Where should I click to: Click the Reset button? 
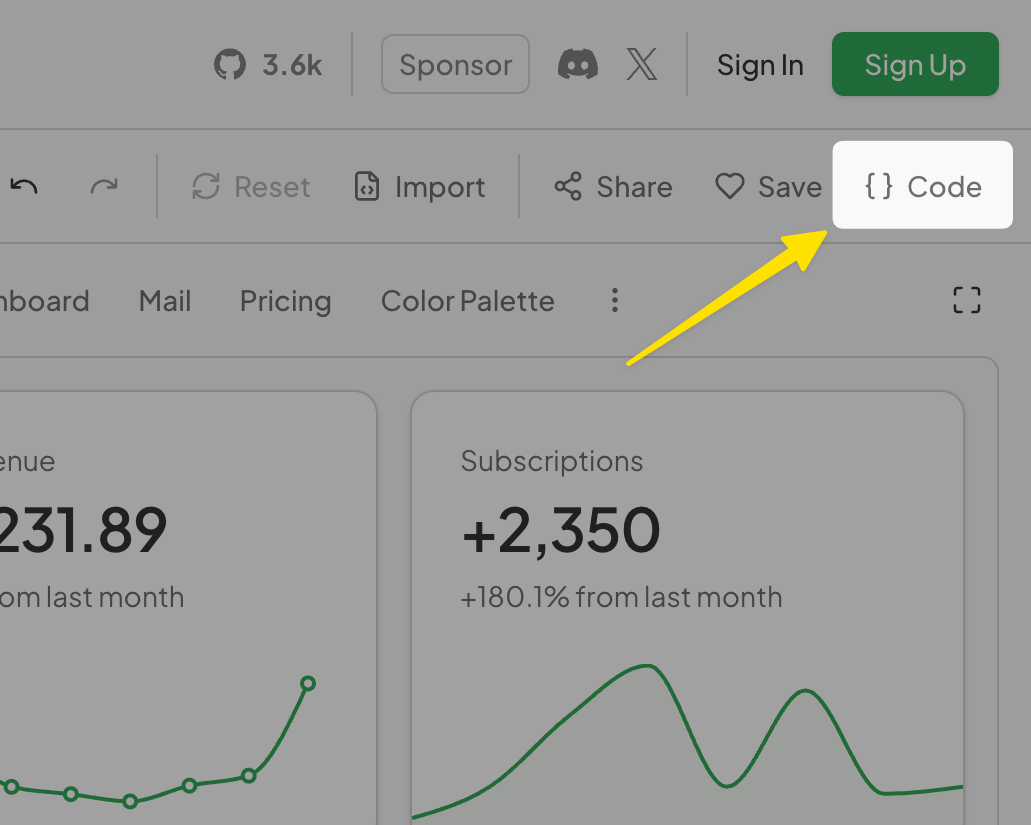(251, 187)
